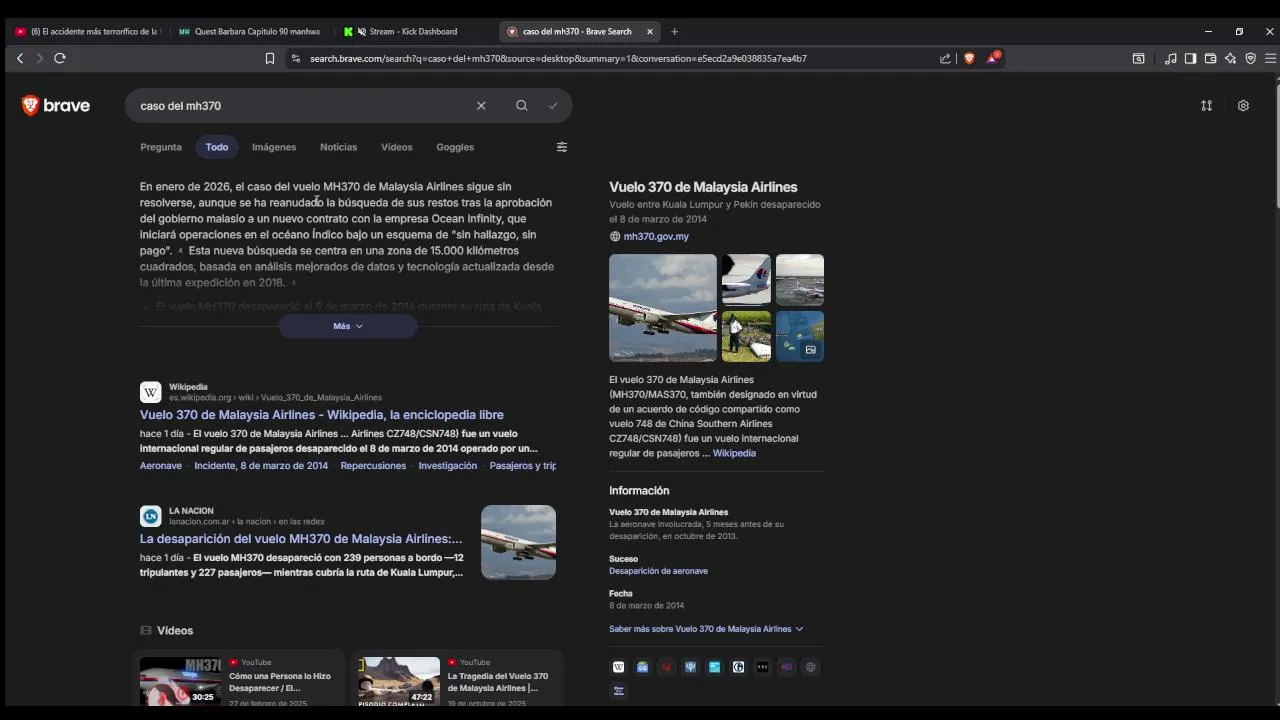Open the Investigación sublink
Screen dimensions: 1280x720
click(x=447, y=466)
